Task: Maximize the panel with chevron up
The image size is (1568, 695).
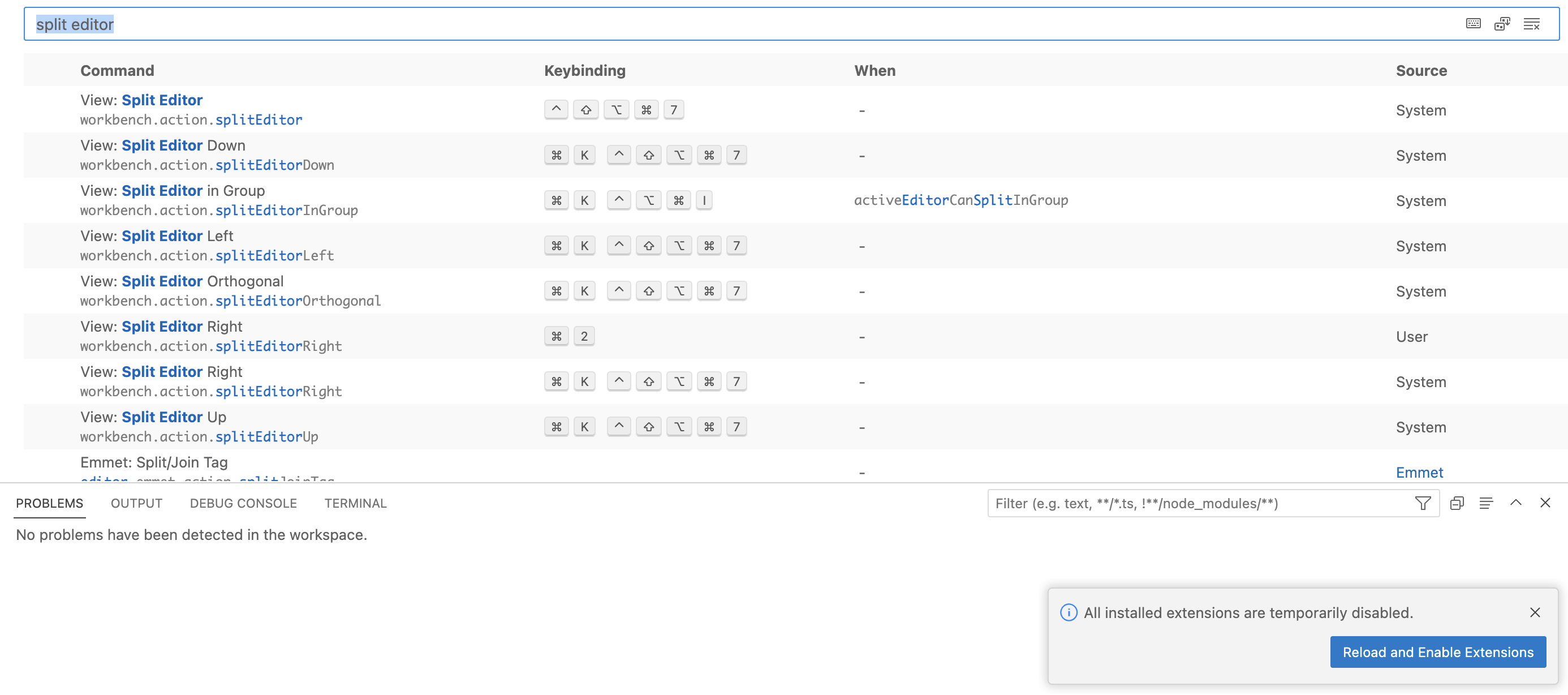Action: coord(1515,503)
